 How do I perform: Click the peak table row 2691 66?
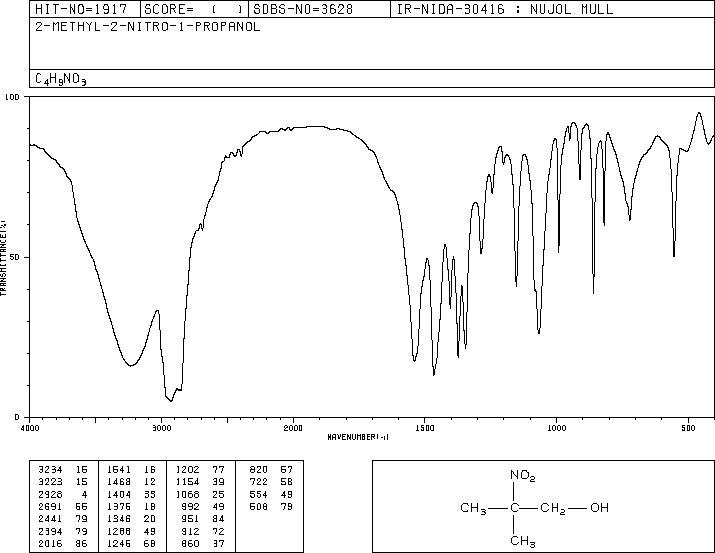tap(63, 506)
